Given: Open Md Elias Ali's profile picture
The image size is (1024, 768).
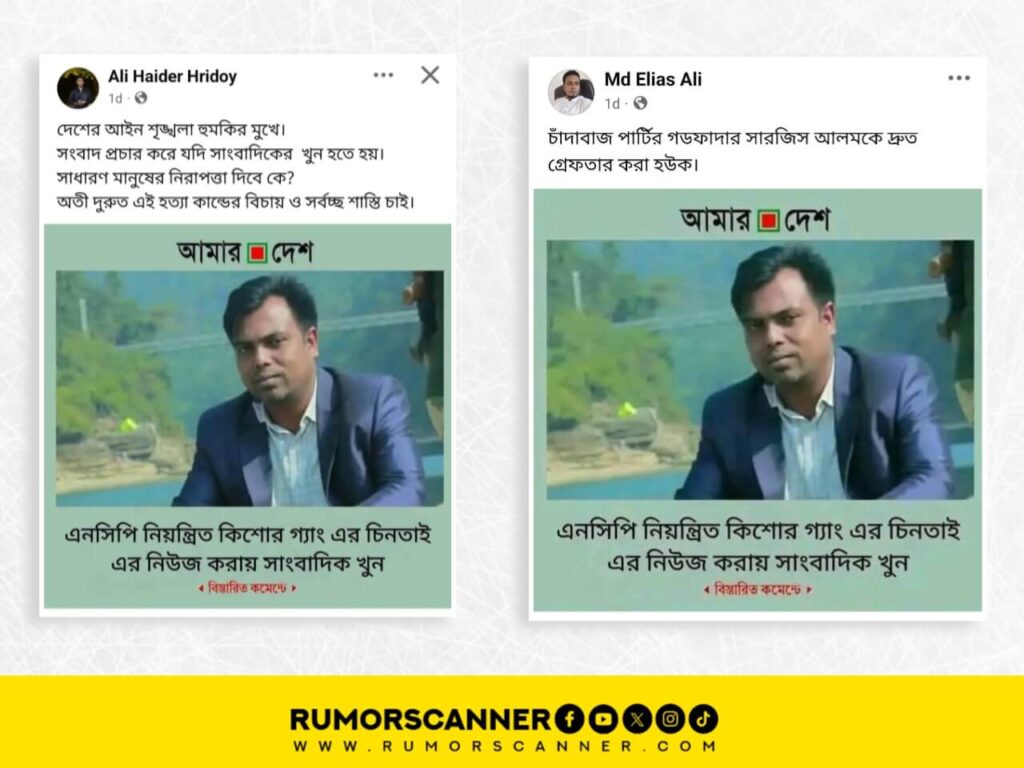Looking at the screenshot, I should [571, 92].
